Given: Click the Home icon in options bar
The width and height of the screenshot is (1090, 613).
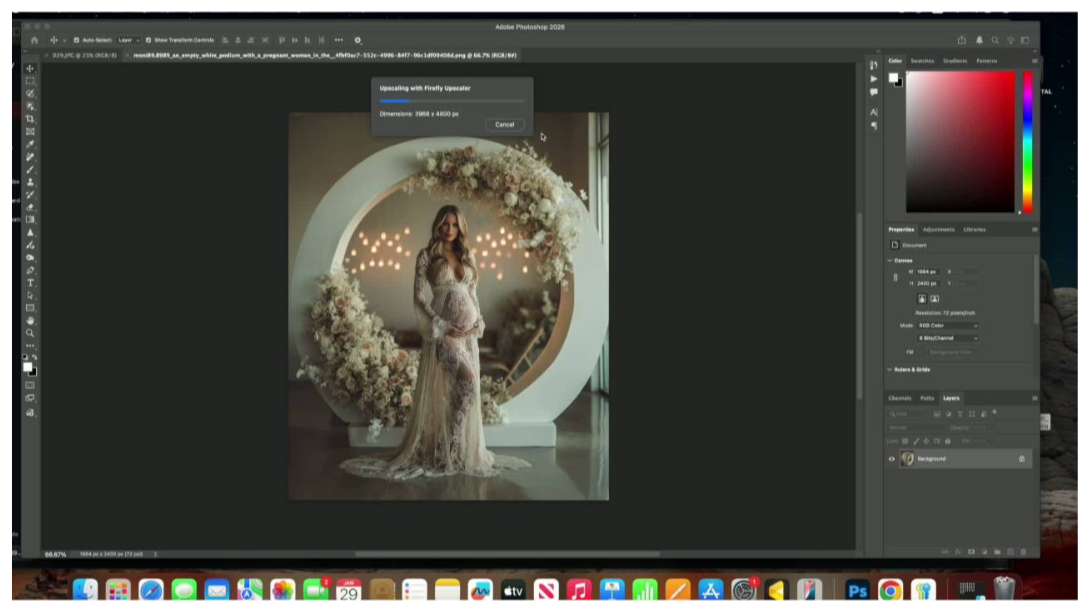Looking at the screenshot, I should pyautogui.click(x=34, y=40).
